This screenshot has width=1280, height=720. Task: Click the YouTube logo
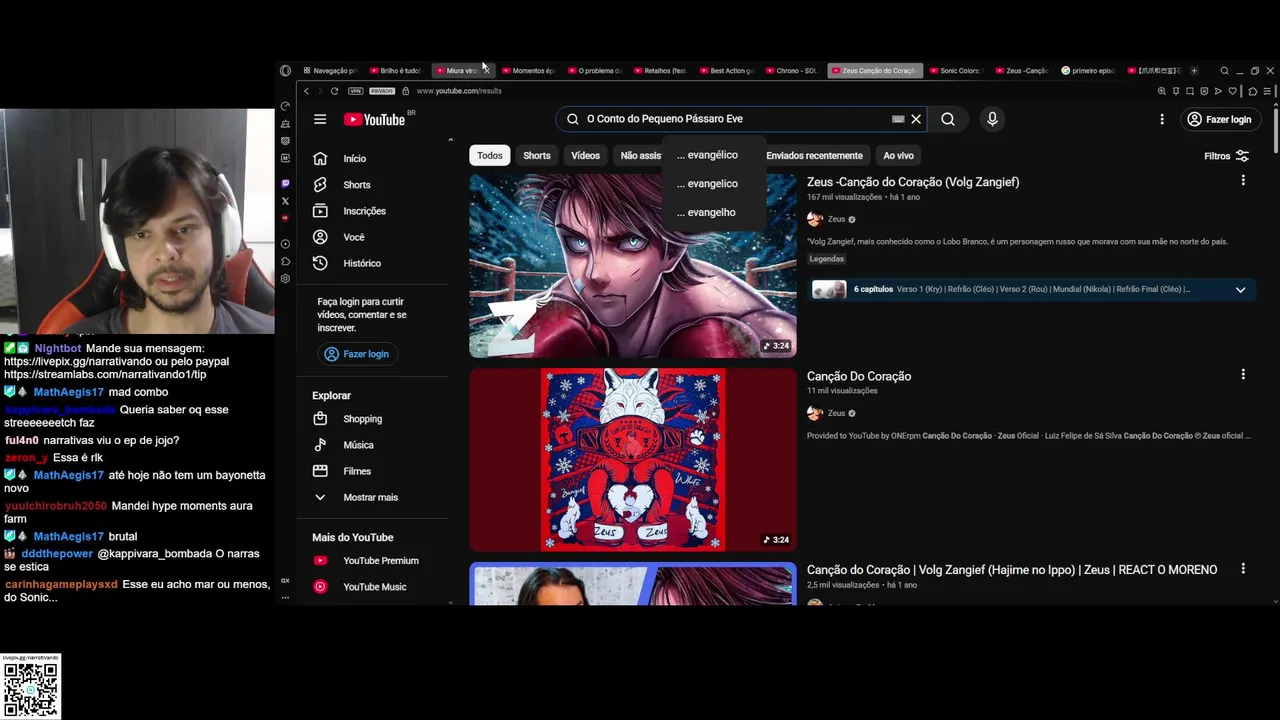[374, 119]
